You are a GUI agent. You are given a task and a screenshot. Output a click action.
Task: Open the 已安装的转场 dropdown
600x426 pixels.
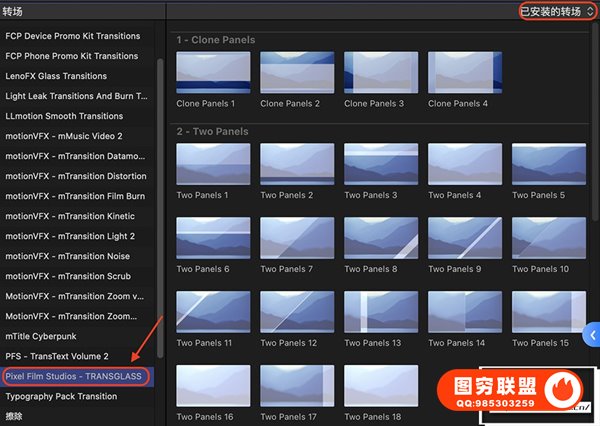[x=556, y=11]
